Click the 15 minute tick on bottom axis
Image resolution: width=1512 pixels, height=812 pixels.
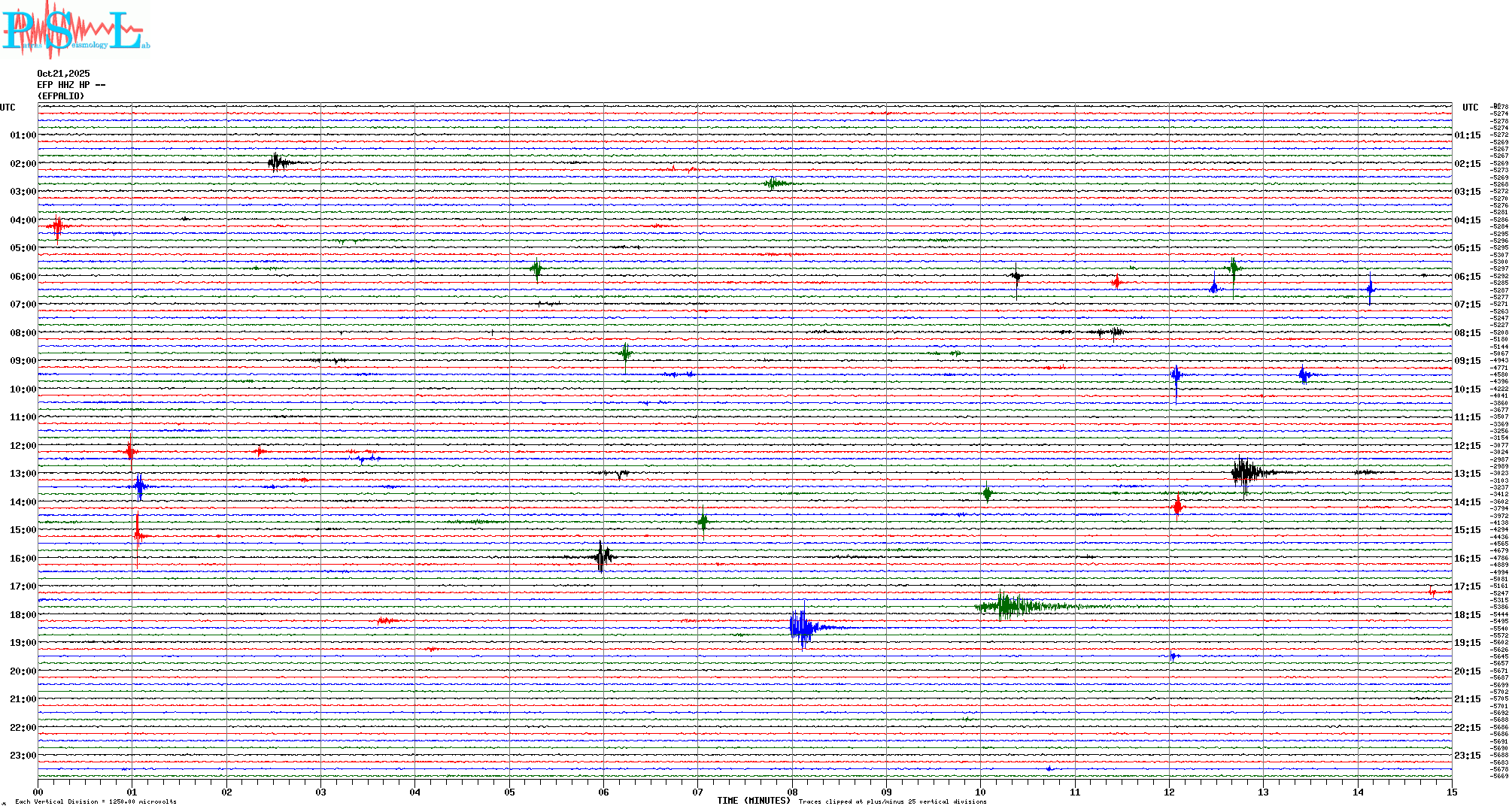coord(1451,792)
